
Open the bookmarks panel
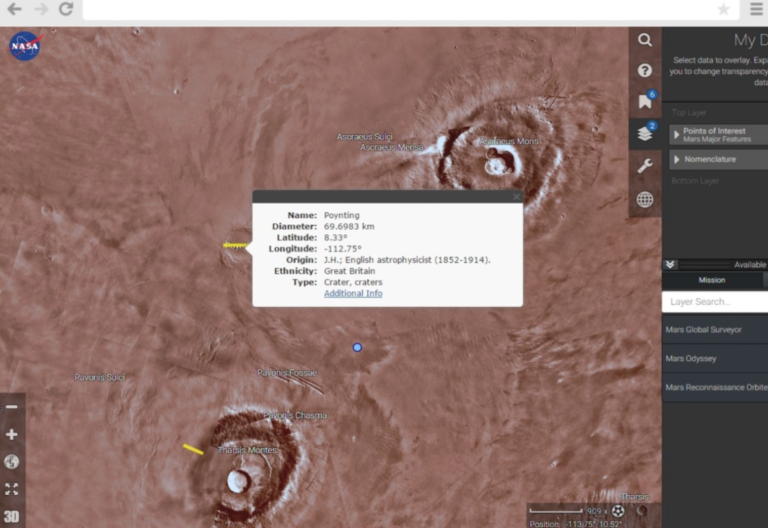(645, 102)
